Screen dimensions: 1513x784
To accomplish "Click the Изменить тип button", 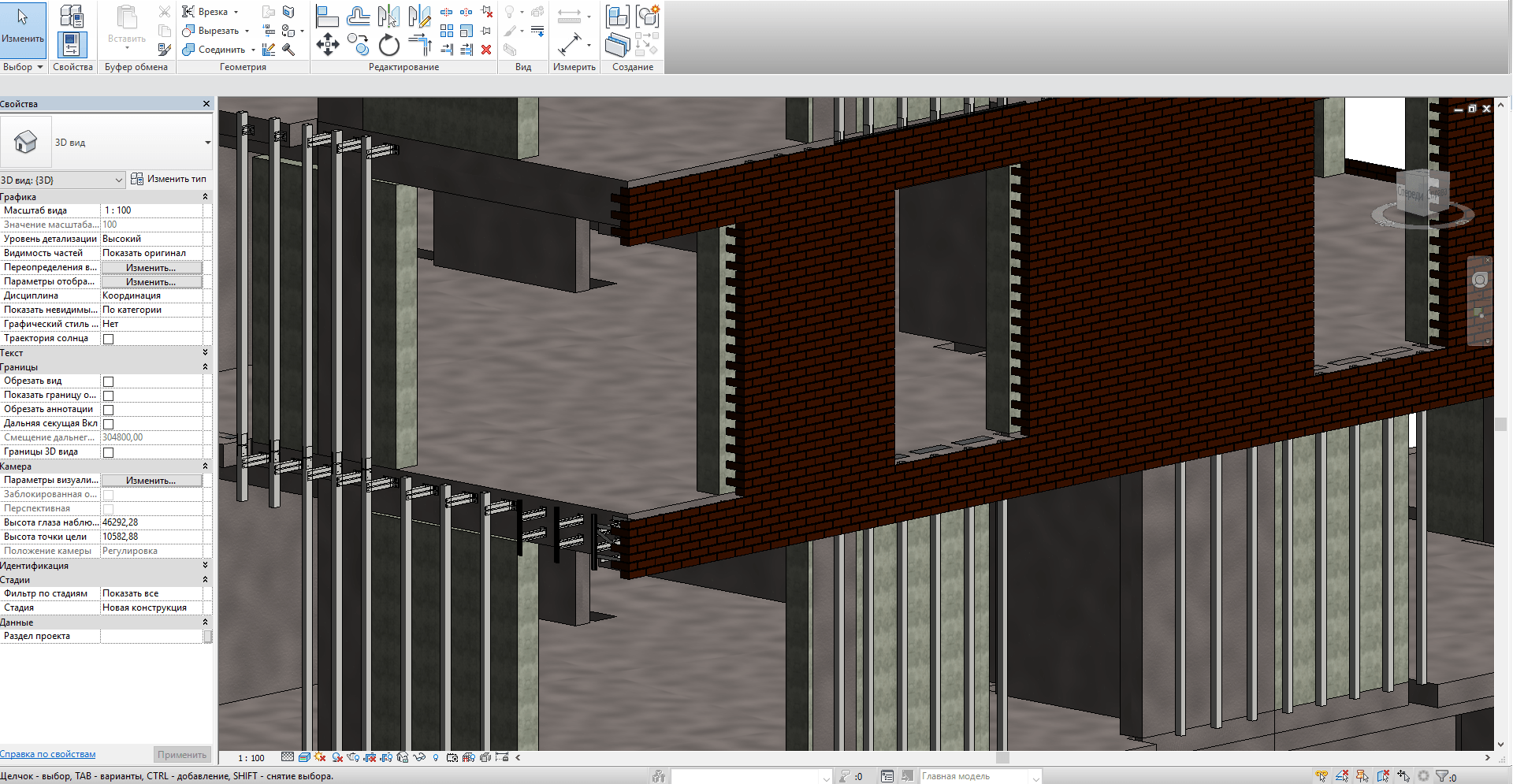I will (169, 179).
